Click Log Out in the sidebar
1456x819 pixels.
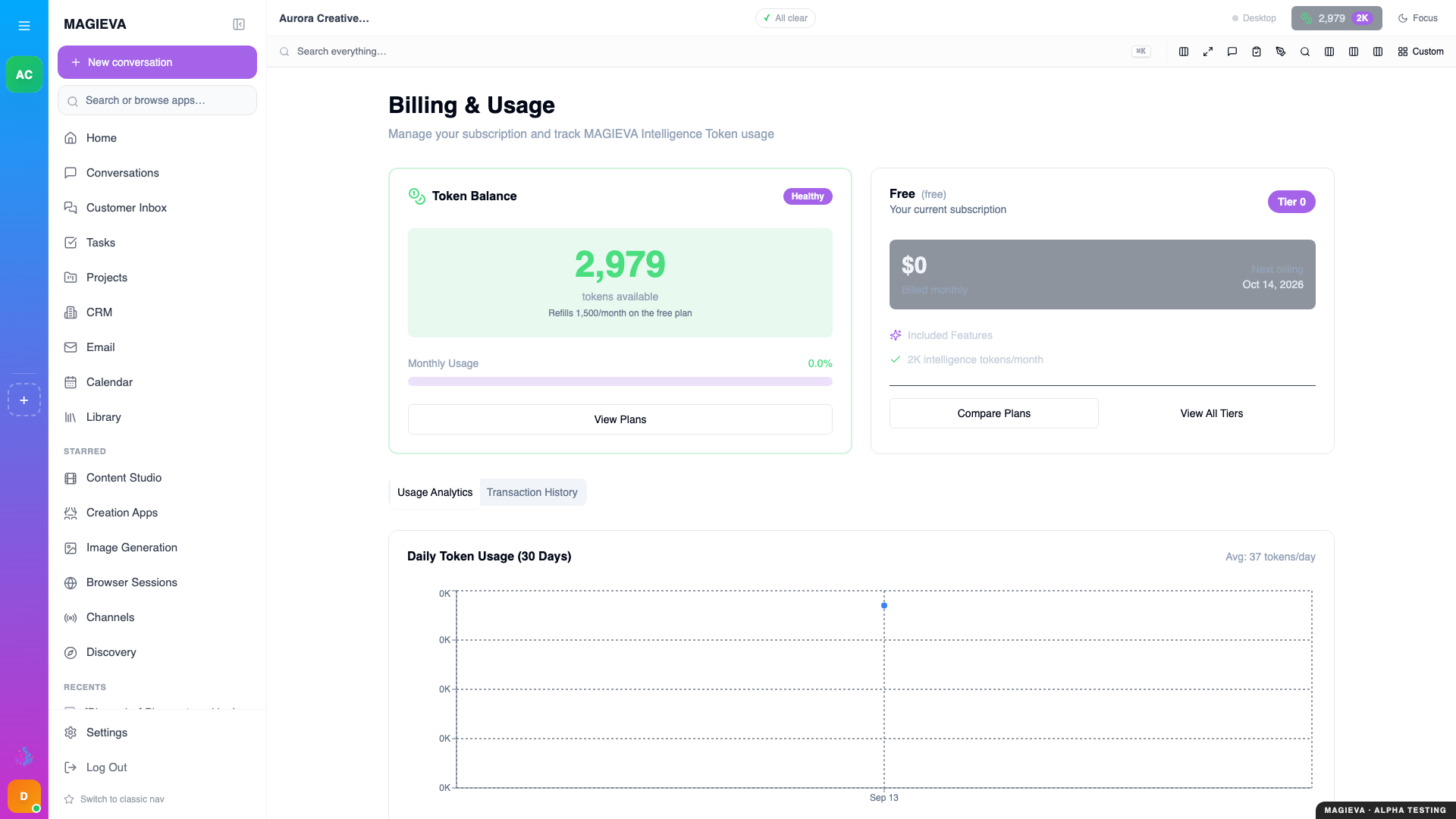(158, 767)
